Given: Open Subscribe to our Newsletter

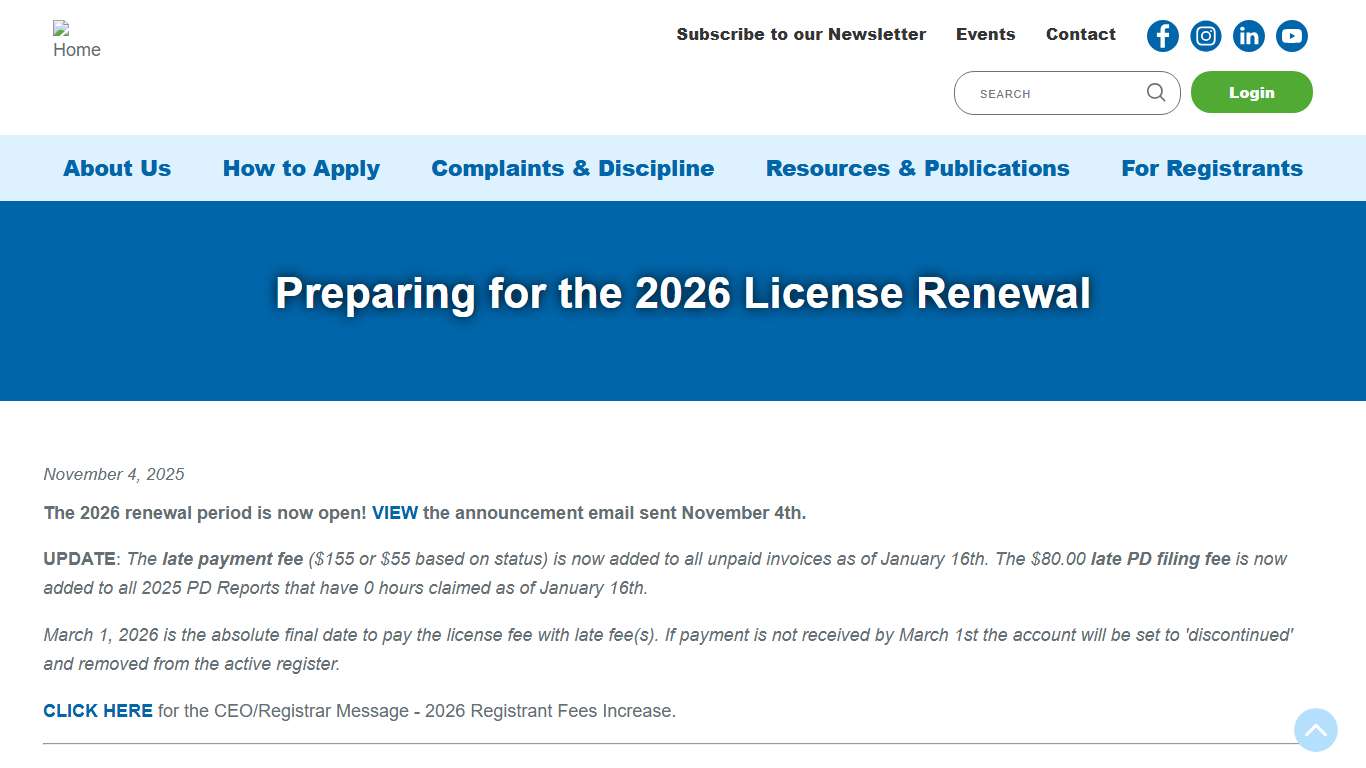Looking at the screenshot, I should [x=801, y=33].
